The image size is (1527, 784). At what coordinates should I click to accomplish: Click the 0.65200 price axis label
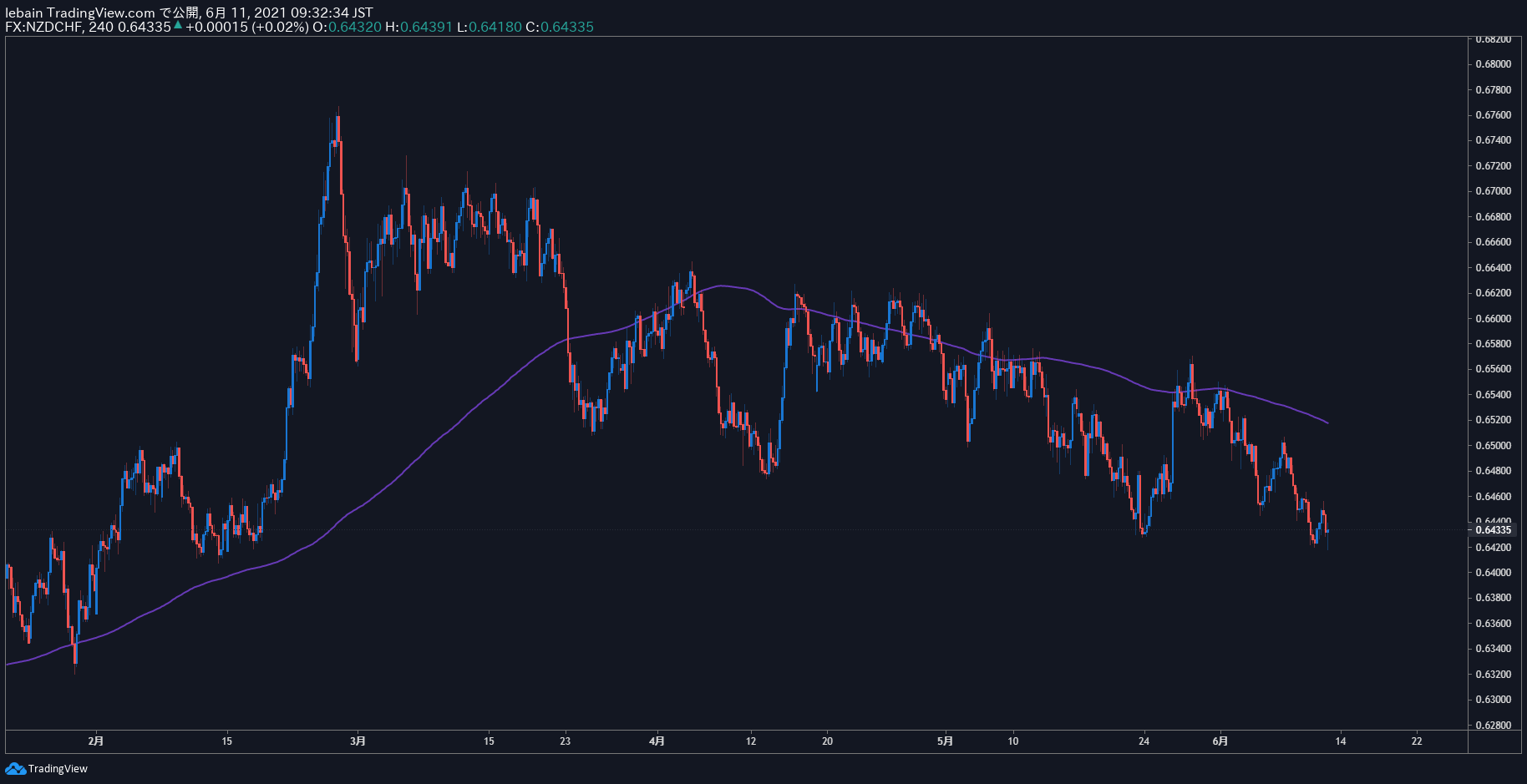[1493, 420]
